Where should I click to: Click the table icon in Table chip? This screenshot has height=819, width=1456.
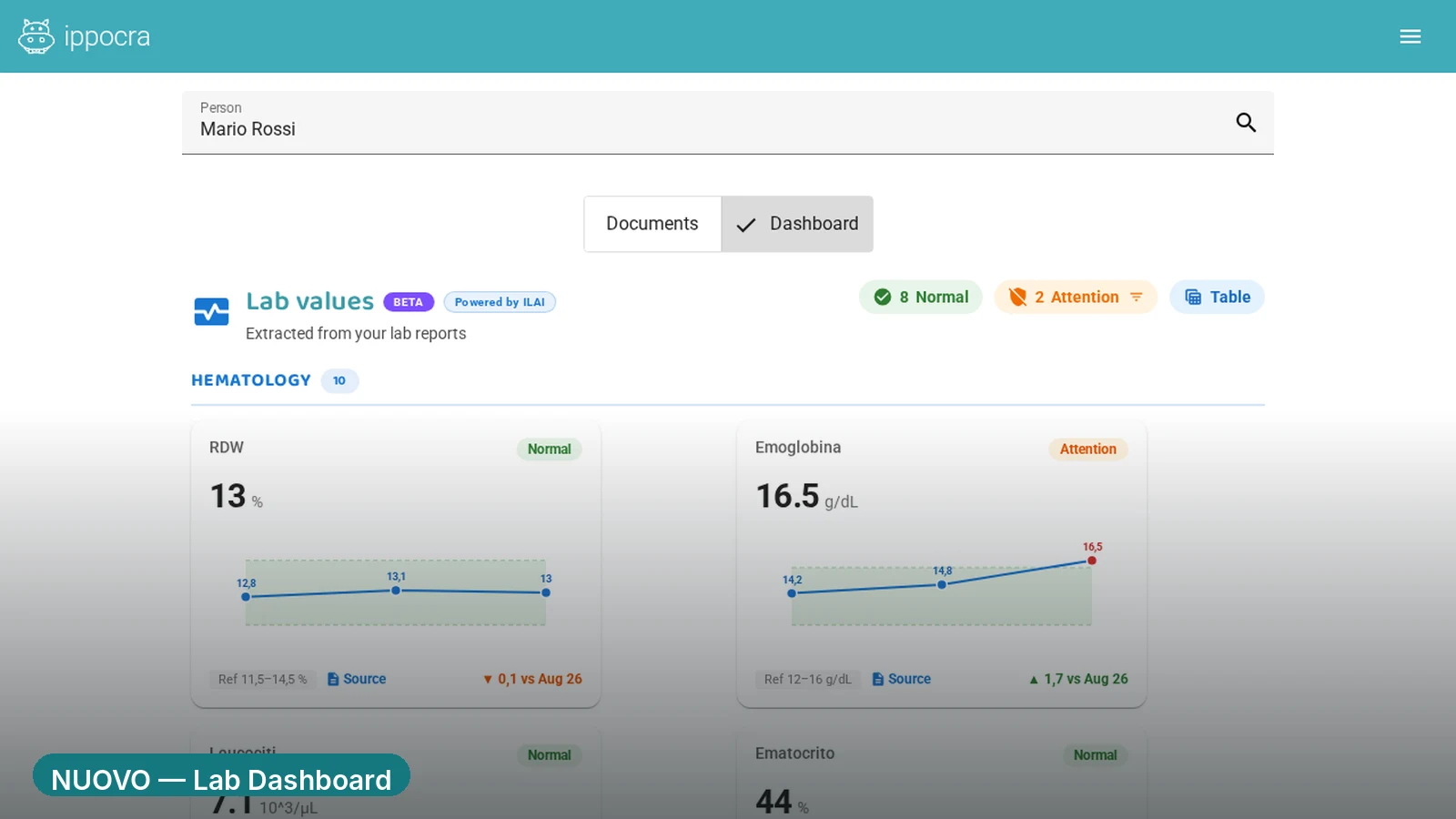point(1193,297)
